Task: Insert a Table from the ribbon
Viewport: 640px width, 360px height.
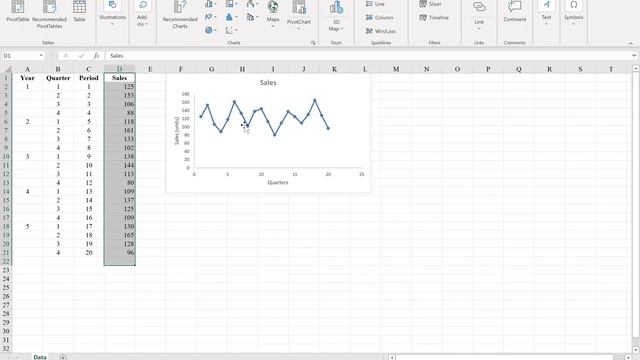Action: [79, 11]
